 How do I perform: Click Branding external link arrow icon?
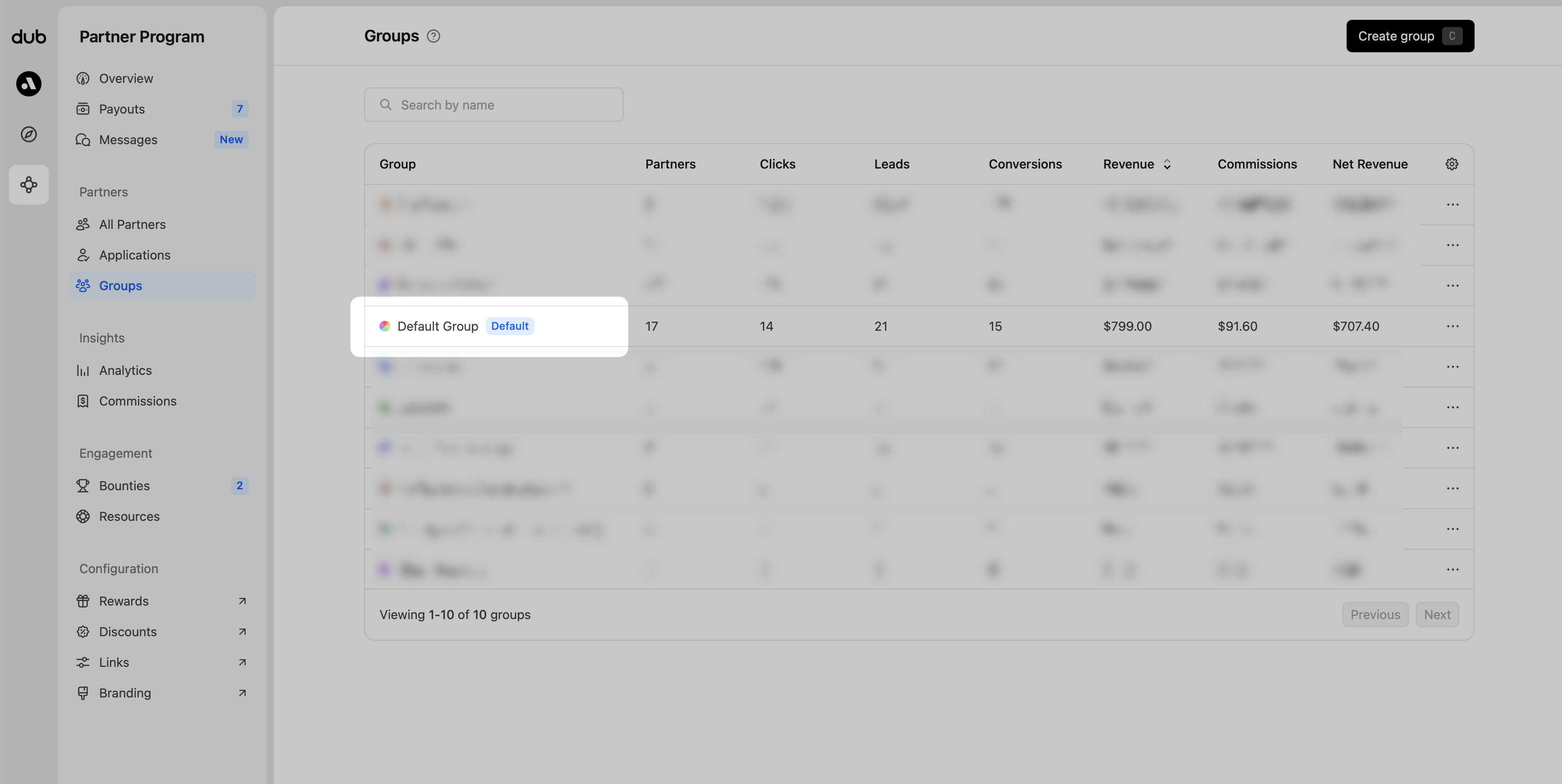pyautogui.click(x=242, y=693)
